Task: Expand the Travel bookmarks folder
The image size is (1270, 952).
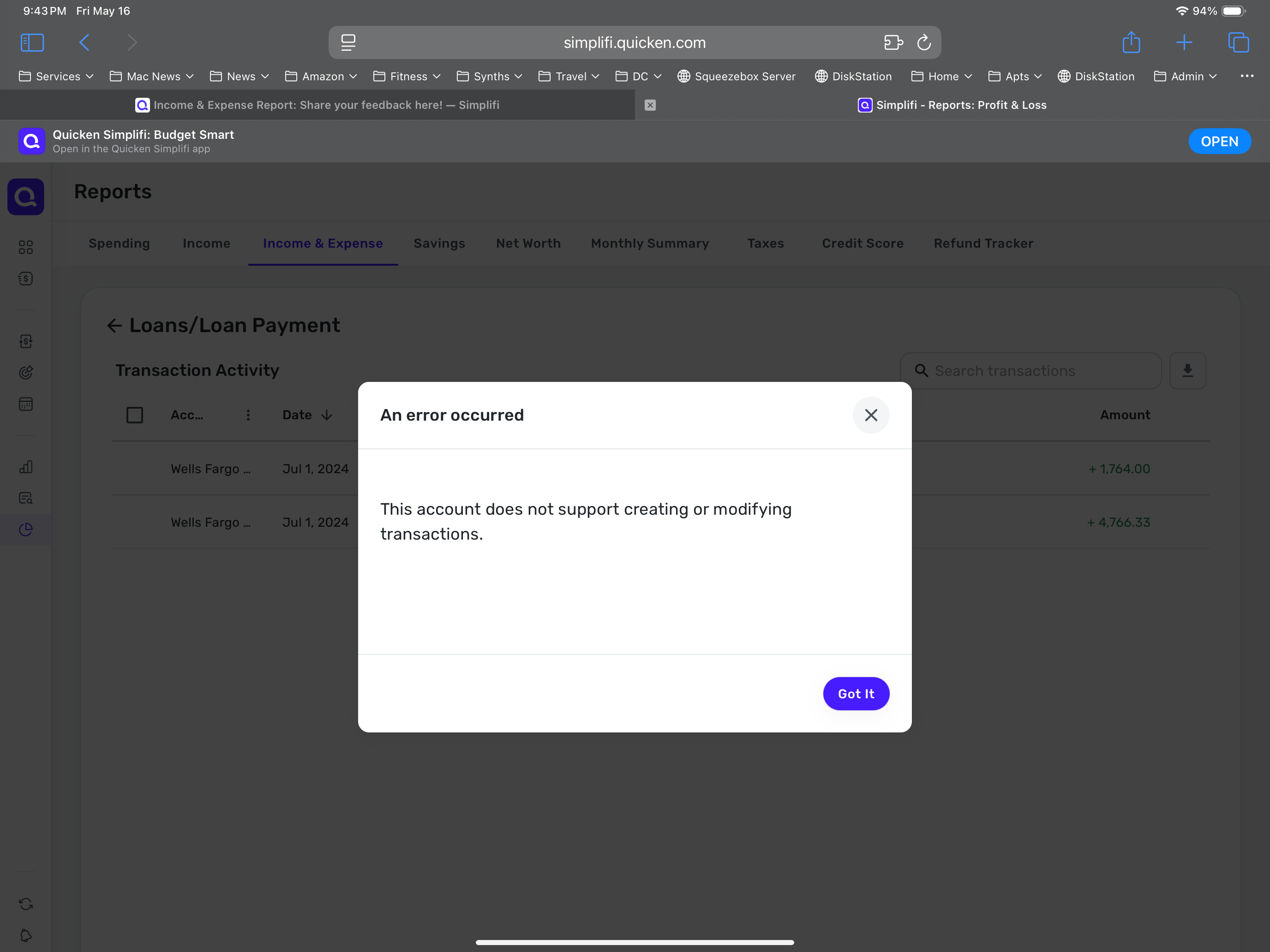Action: pos(569,76)
